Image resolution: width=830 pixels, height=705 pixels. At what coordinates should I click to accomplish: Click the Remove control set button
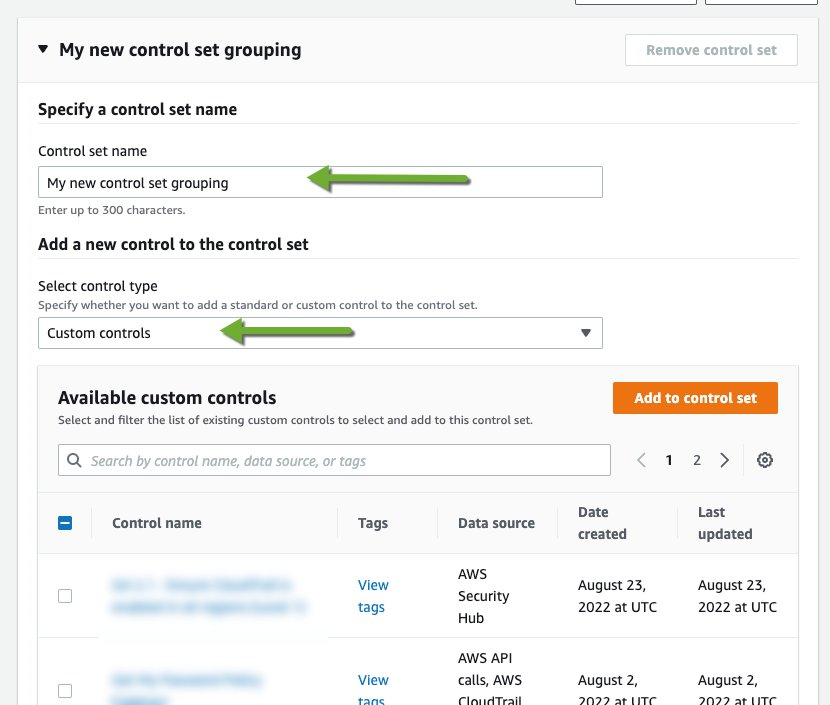click(x=711, y=49)
